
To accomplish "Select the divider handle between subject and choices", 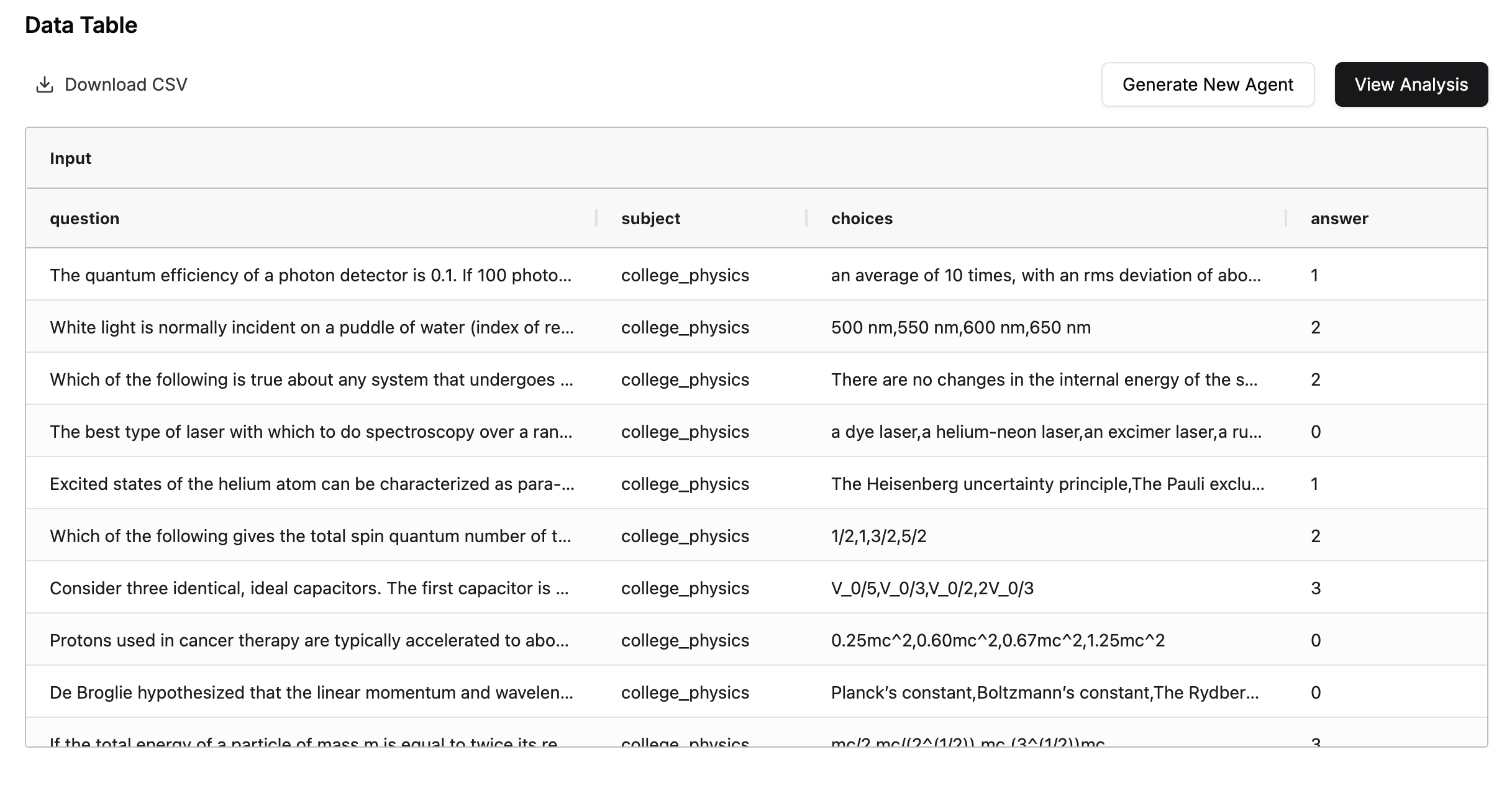I will pos(806,218).
